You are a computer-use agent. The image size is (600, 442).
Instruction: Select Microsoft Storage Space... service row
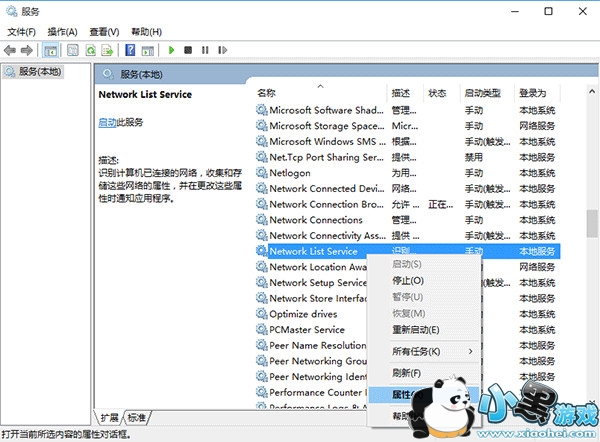[x=408, y=126]
